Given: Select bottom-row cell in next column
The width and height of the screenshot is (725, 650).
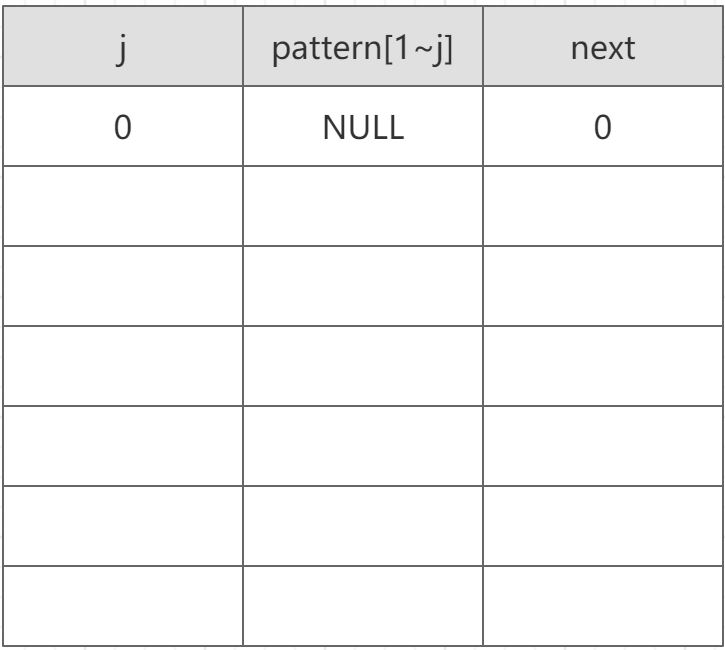Looking at the screenshot, I should [x=603, y=606].
